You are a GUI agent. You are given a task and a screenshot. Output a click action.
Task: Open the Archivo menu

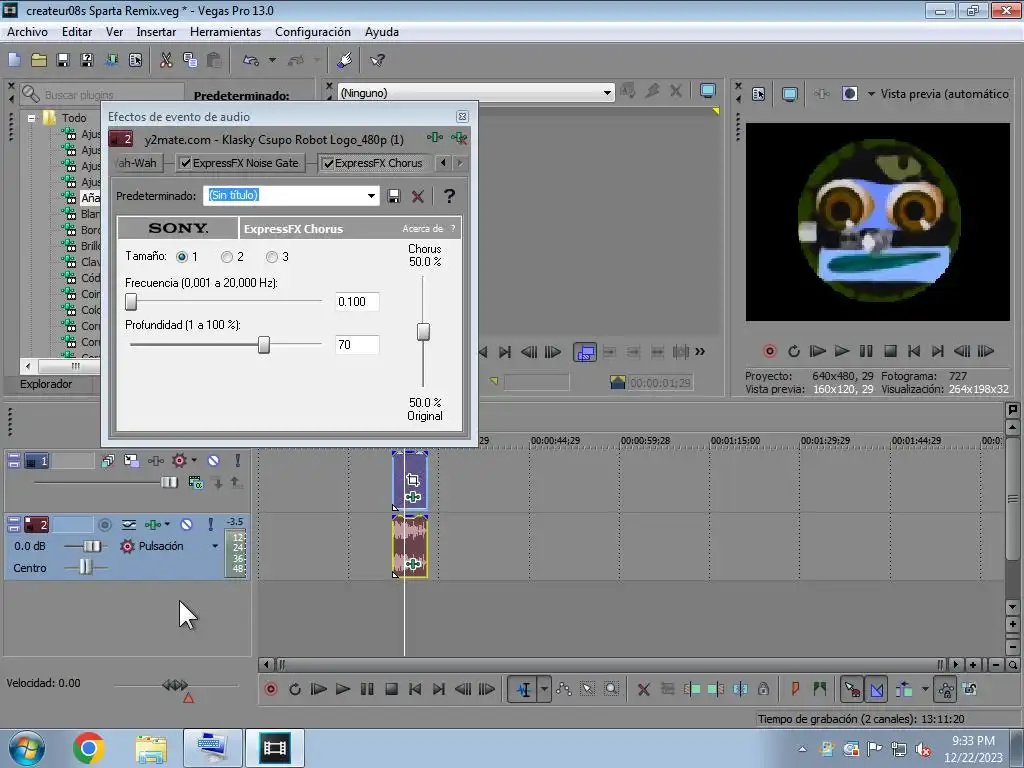click(27, 32)
